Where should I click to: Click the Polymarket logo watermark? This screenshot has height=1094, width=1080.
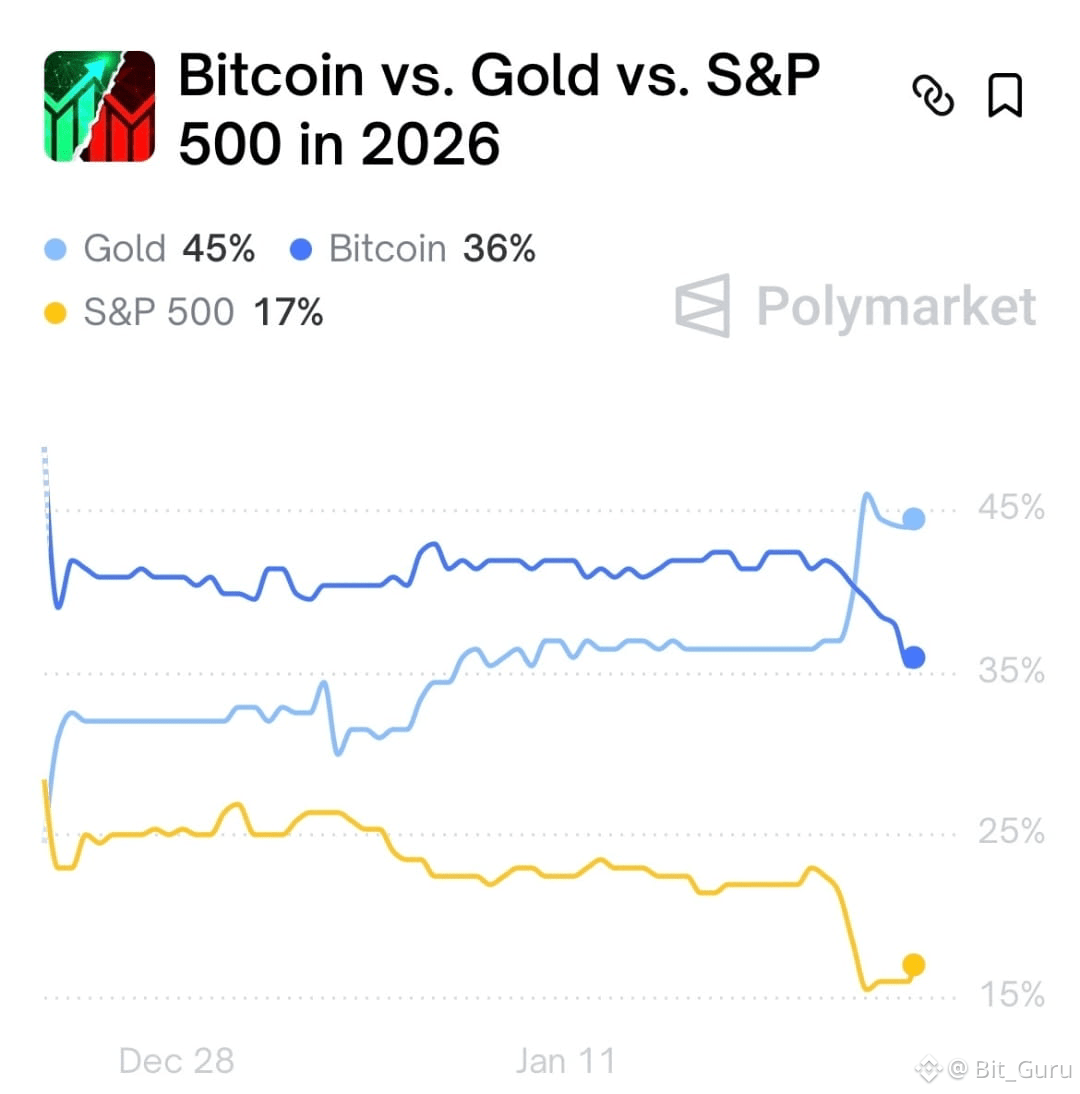[x=855, y=307]
